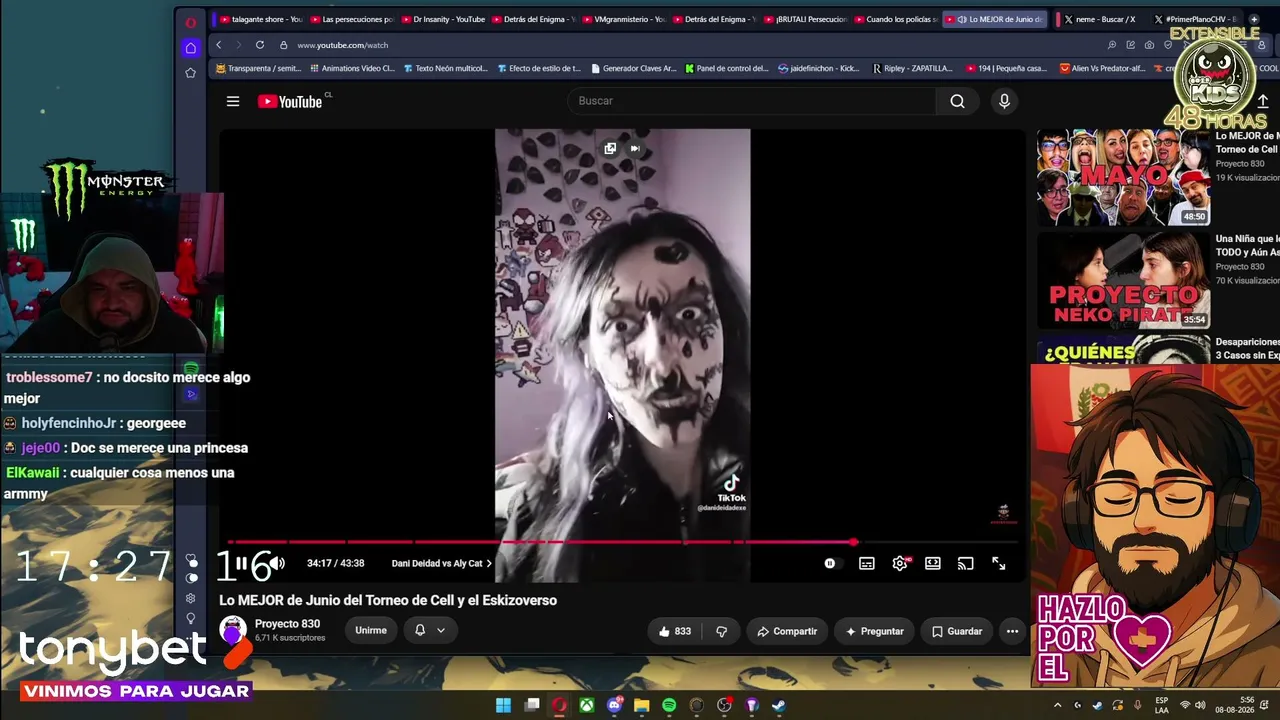Open the MAYO 48:50 recommended video thumbnail
Viewport: 1280px width, 720px height.
tap(1123, 179)
